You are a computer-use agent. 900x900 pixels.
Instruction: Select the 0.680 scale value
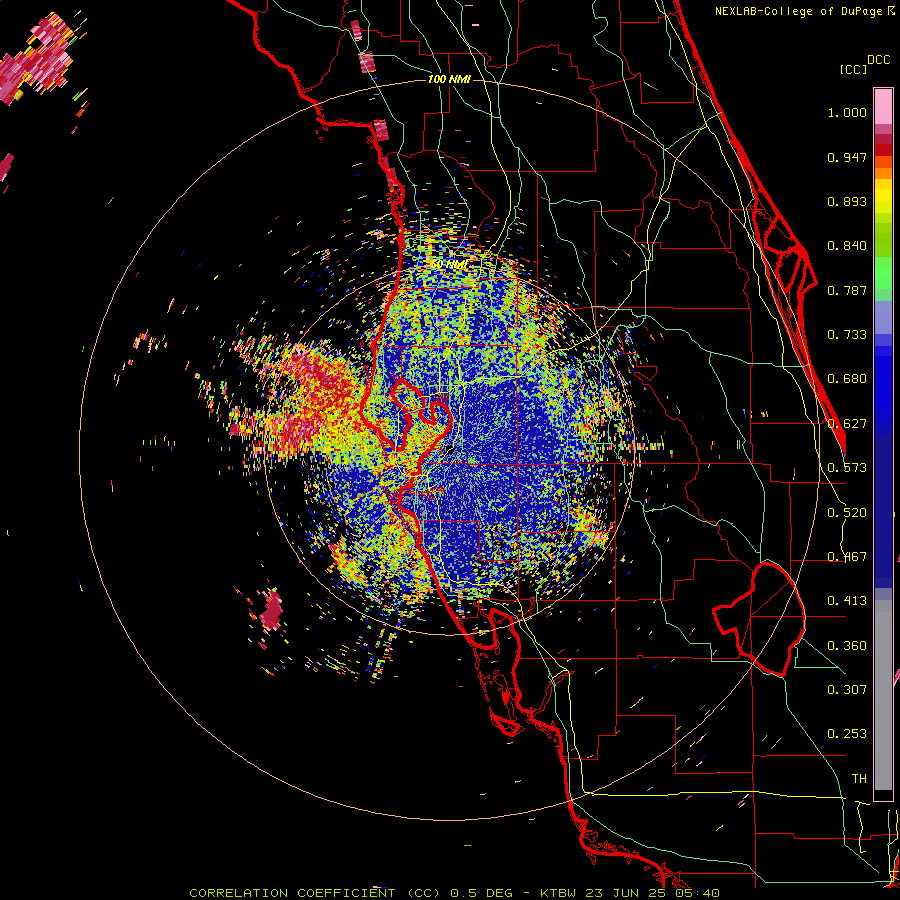coord(847,379)
